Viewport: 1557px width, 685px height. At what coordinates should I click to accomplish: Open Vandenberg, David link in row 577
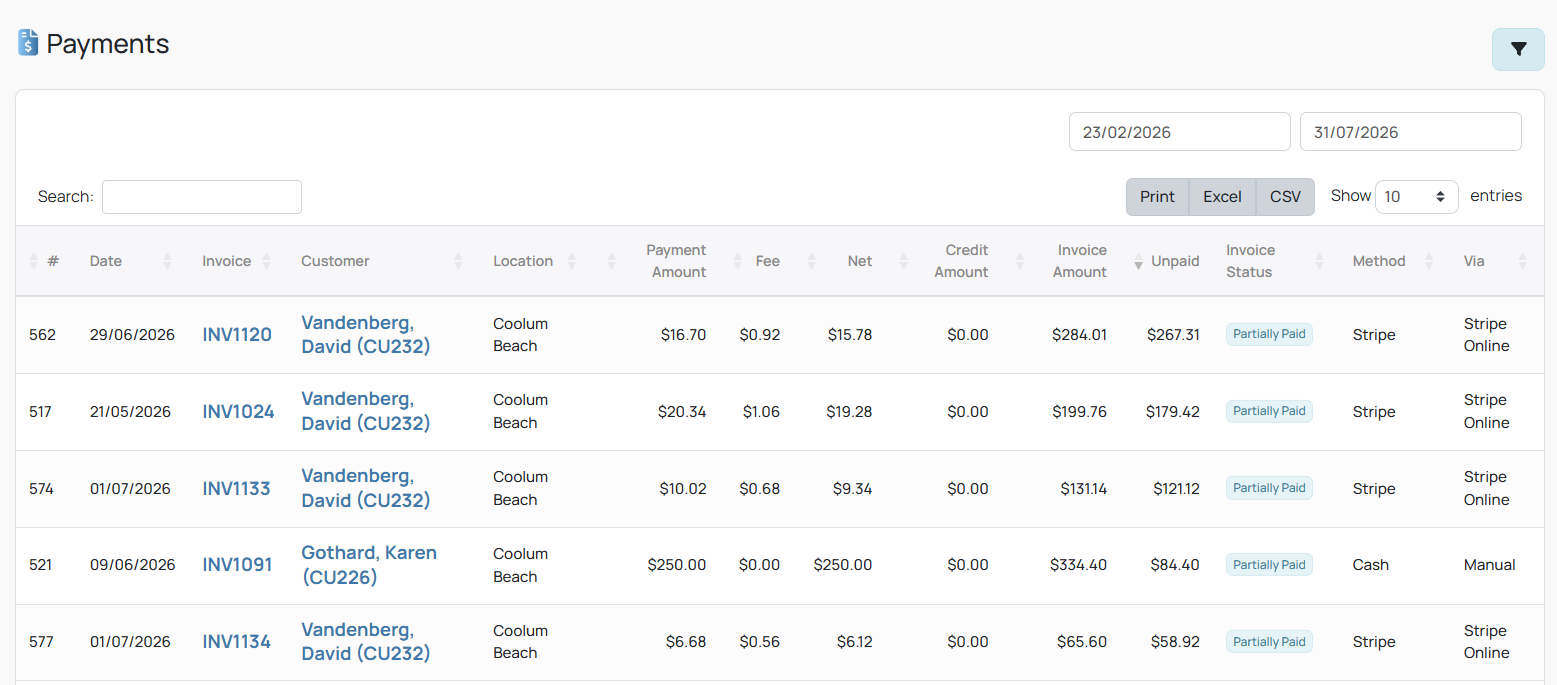coord(366,642)
